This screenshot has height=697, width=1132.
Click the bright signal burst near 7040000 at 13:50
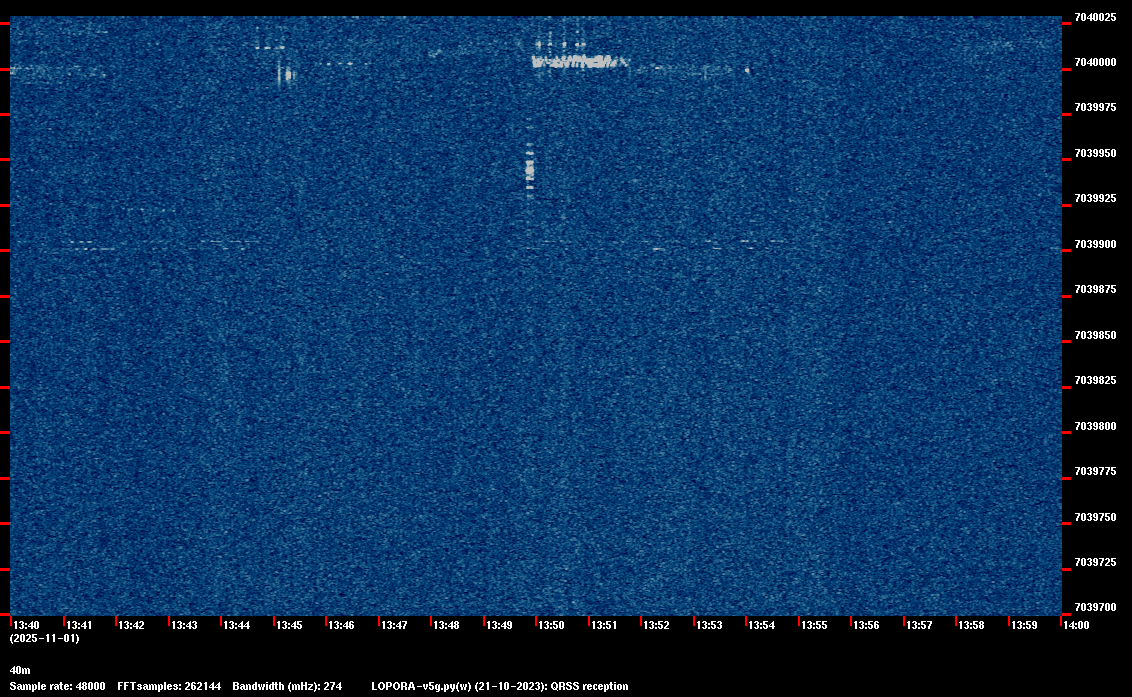coord(580,62)
